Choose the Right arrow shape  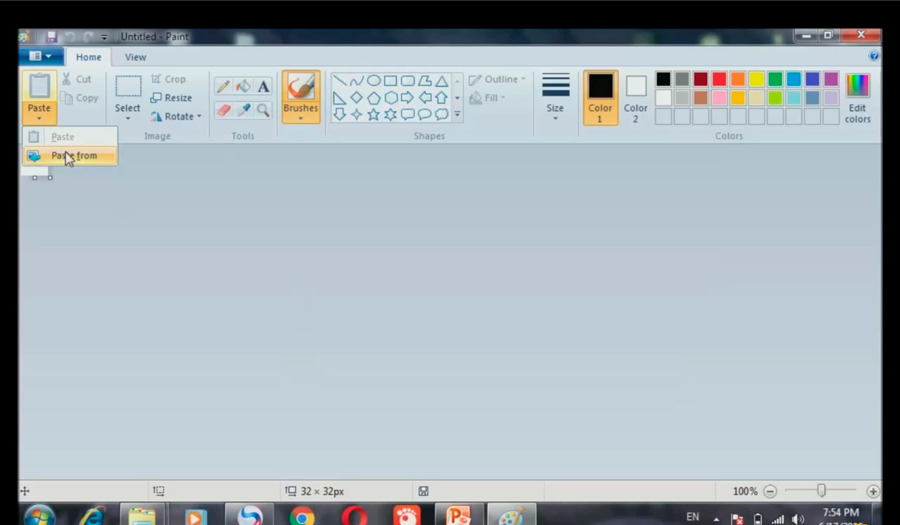click(408, 98)
